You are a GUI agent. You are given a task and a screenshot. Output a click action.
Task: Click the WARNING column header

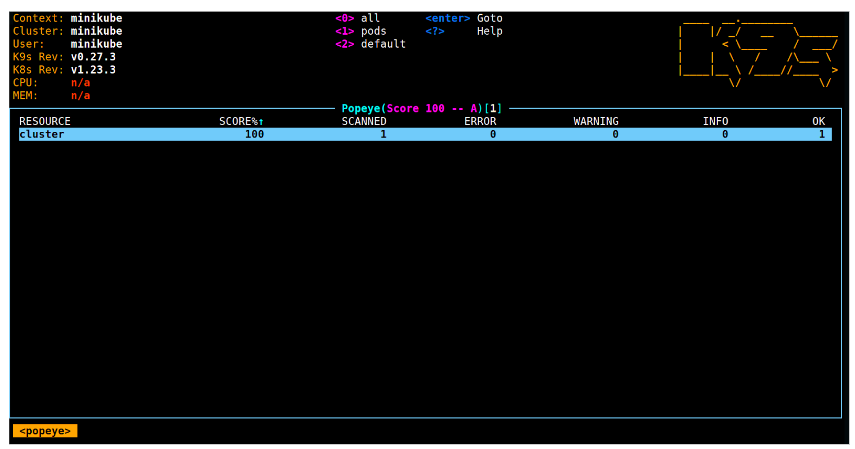(595, 121)
